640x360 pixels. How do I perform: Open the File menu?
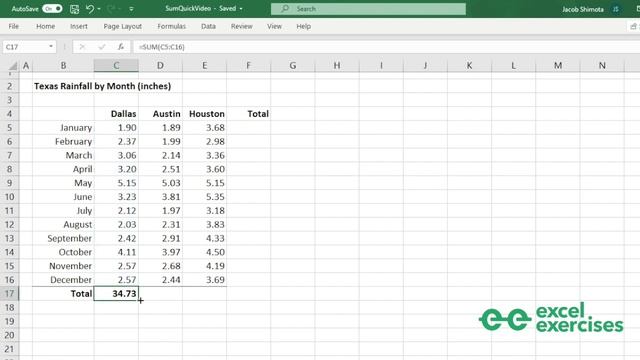pos(13,26)
